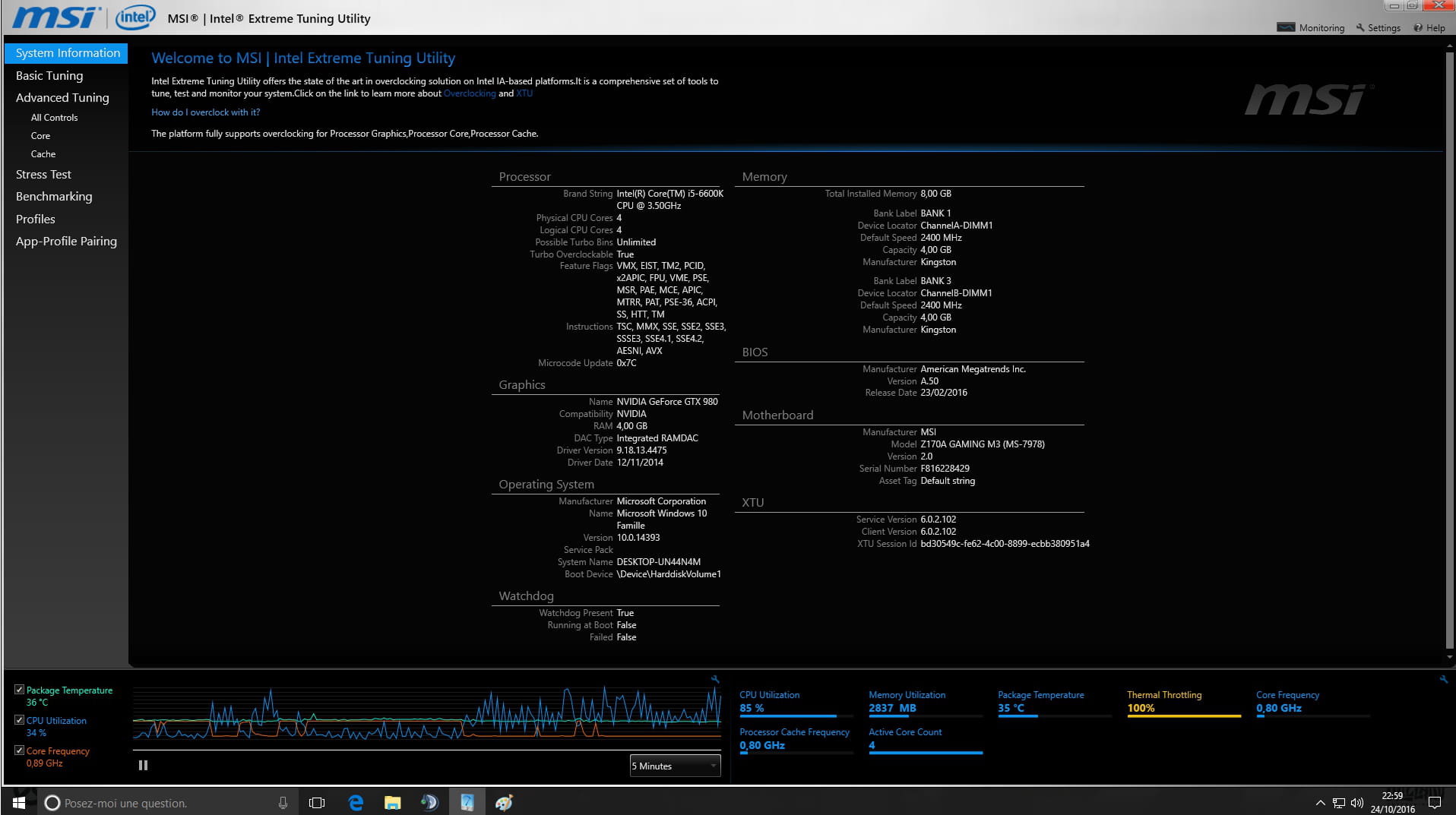Open graph settings wrench above the chart
The height and width of the screenshot is (815, 1456).
pyautogui.click(x=714, y=679)
